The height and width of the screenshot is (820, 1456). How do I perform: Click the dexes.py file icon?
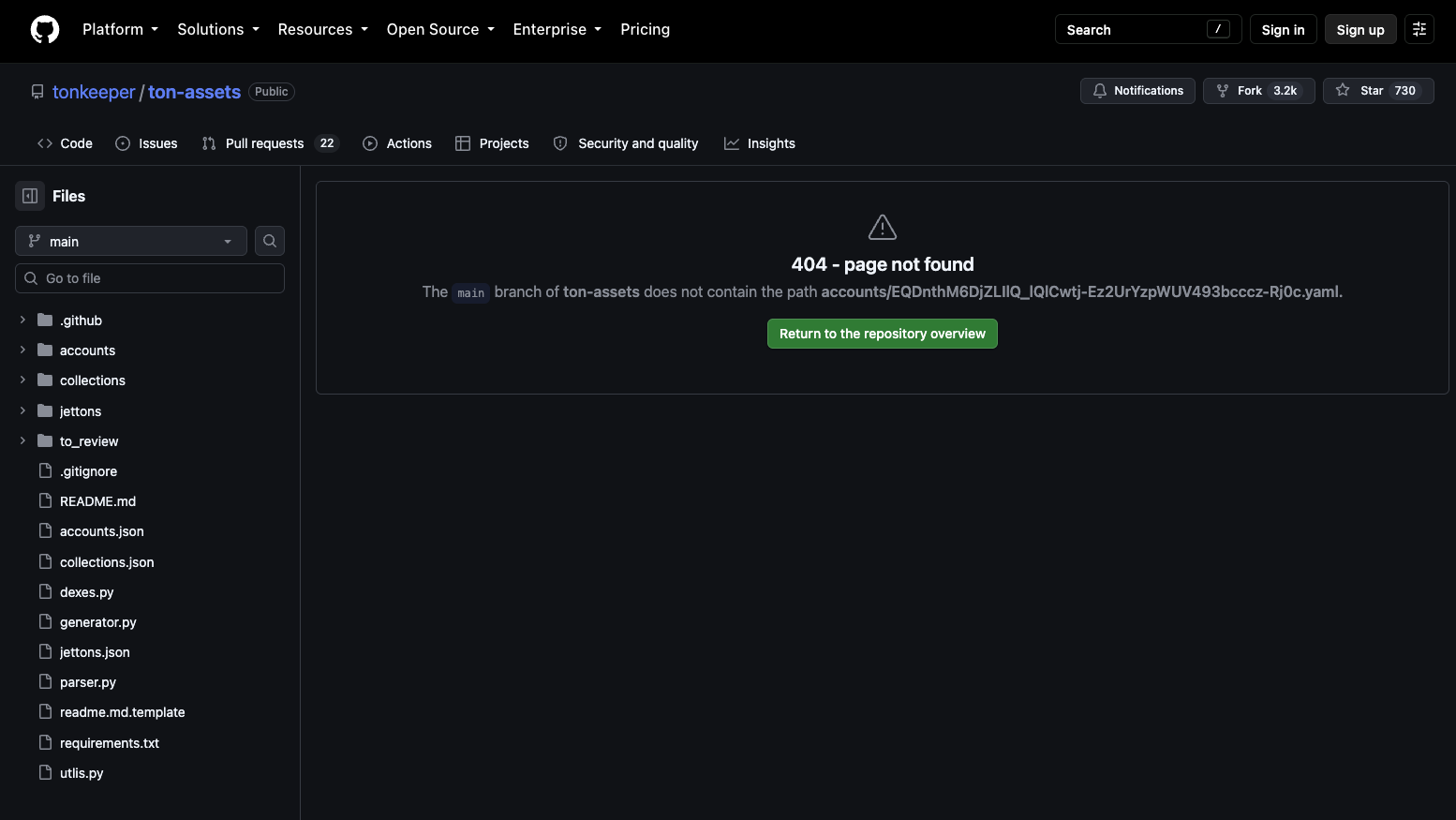[x=45, y=591]
